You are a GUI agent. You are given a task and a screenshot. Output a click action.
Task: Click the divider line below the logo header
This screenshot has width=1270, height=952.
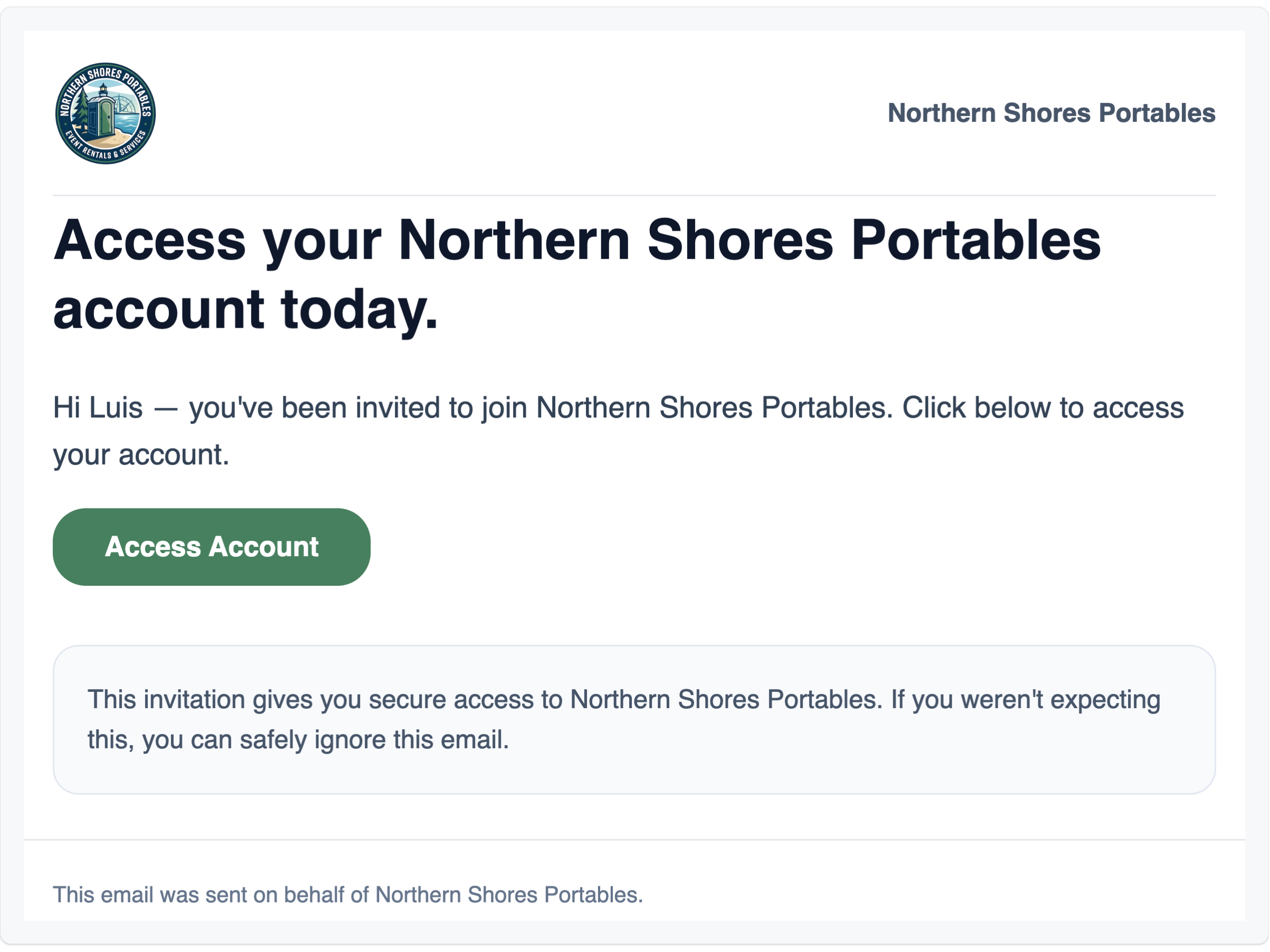click(x=634, y=196)
